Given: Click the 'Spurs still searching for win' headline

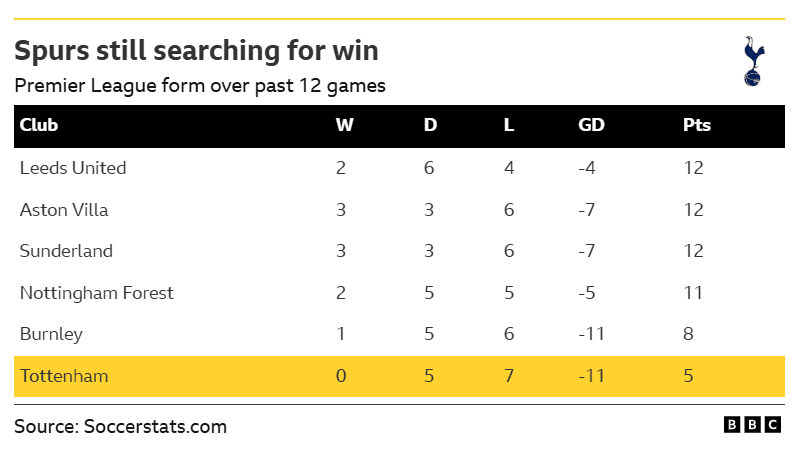Looking at the screenshot, I should 196,50.
